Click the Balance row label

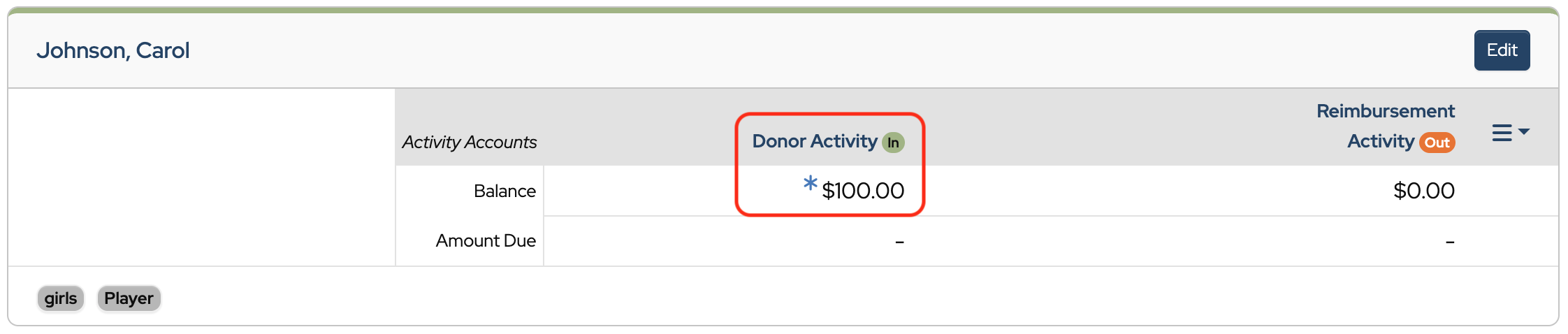[x=504, y=191]
